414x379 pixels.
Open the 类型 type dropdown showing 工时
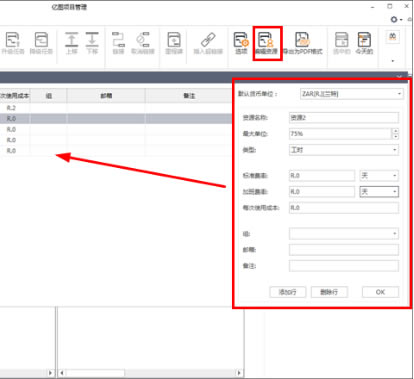(x=343, y=150)
